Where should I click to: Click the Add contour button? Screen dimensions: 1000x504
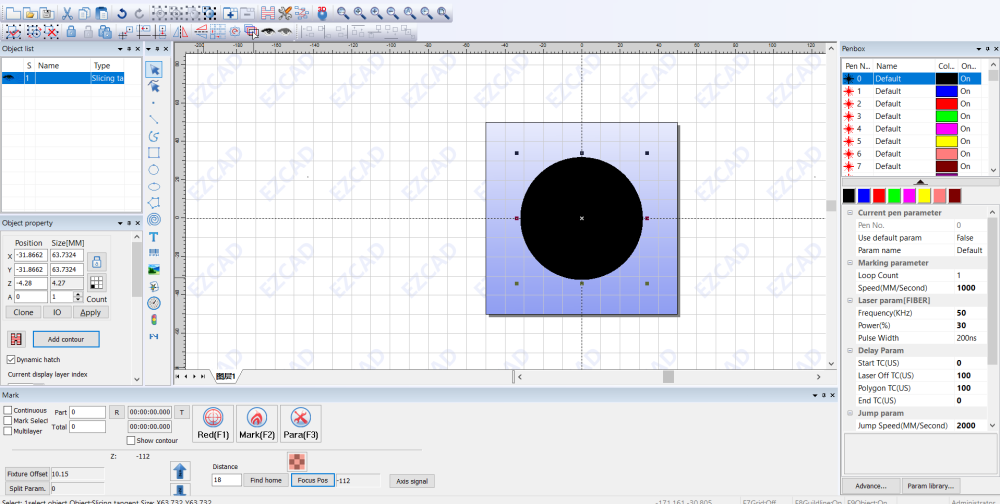click(66, 339)
